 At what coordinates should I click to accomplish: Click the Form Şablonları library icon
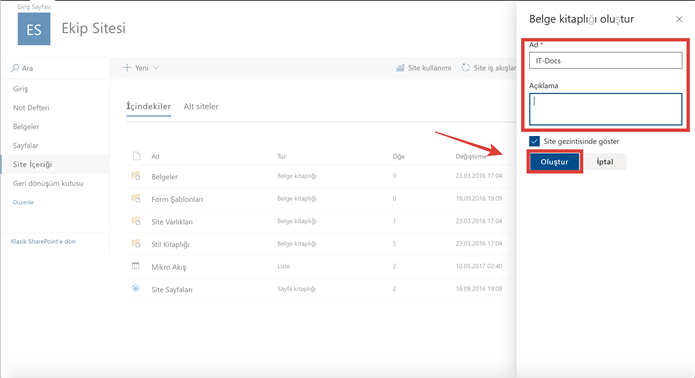coord(136,199)
